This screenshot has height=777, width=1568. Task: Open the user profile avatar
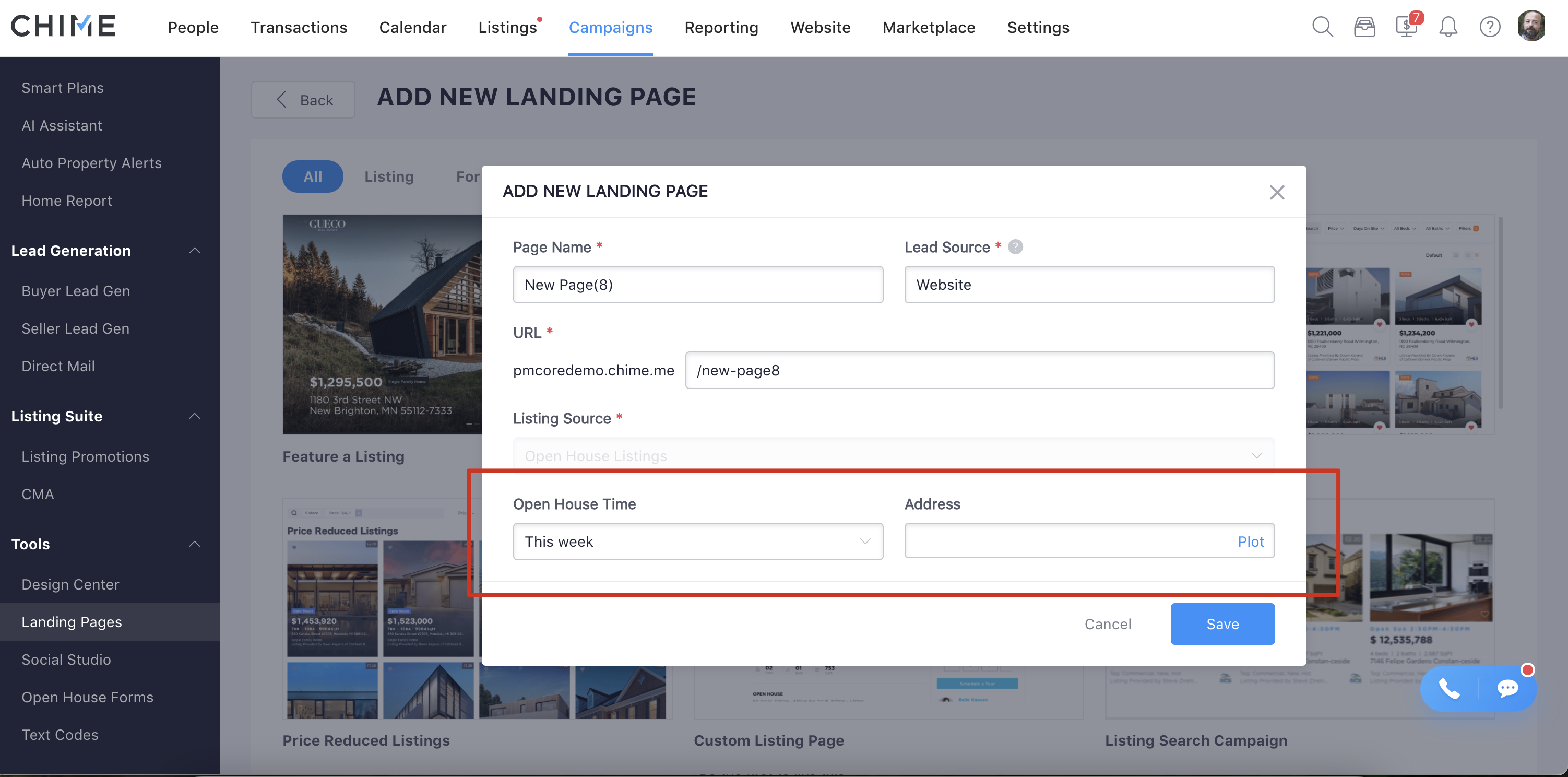[1531, 26]
